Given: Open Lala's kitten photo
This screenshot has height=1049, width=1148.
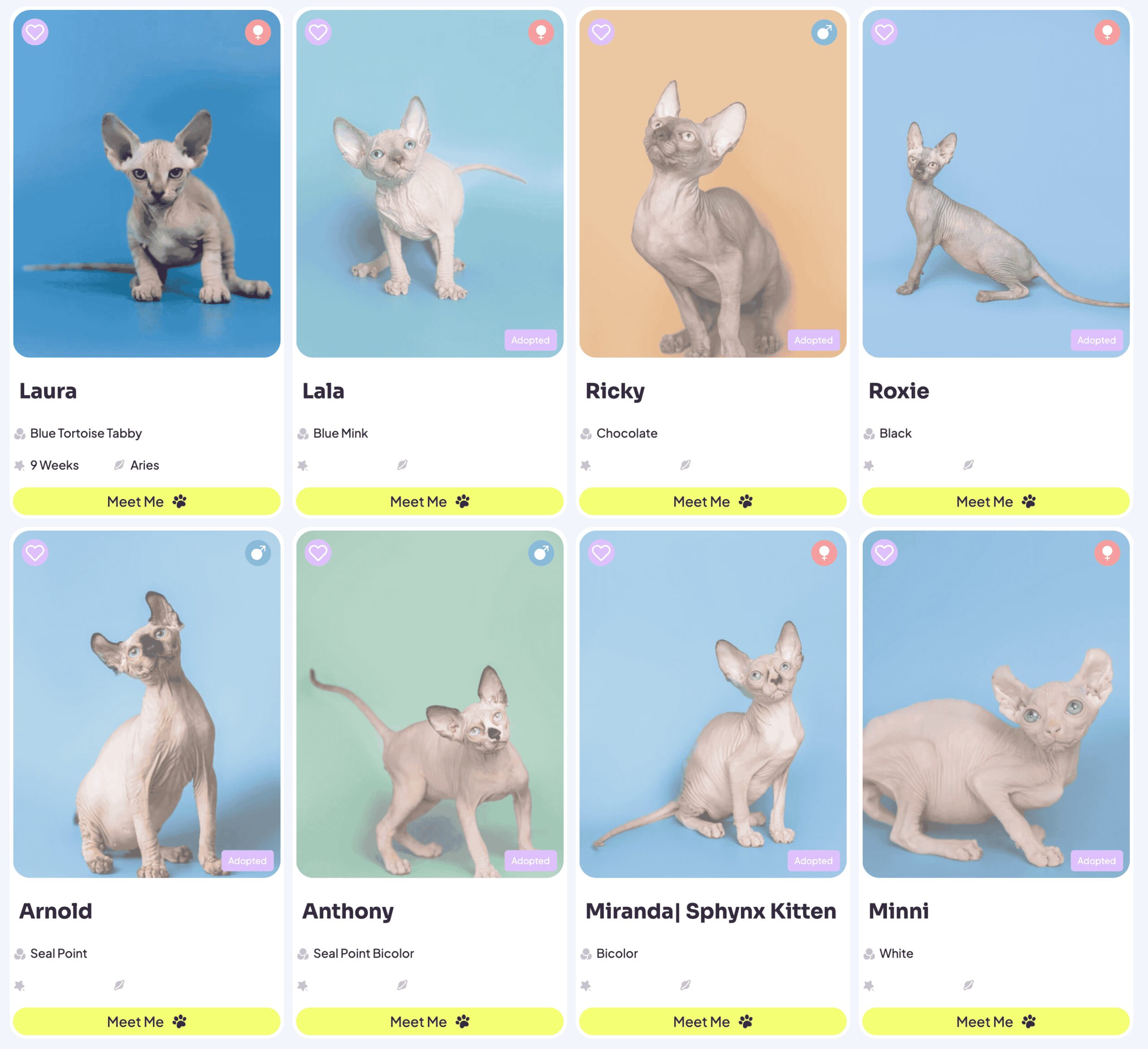Looking at the screenshot, I should 429,183.
